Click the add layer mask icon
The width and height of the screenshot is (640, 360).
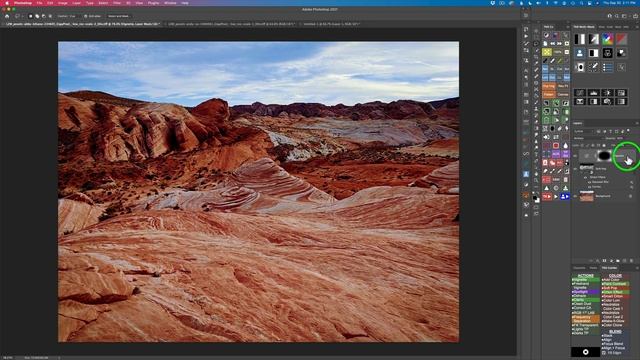pyautogui.click(x=604, y=260)
